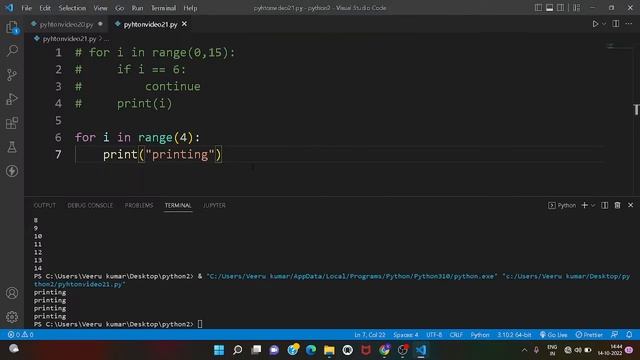Create a new terminal with the plus icon
Image resolution: width=640 pixels, height=360 pixels.
[x=584, y=205]
